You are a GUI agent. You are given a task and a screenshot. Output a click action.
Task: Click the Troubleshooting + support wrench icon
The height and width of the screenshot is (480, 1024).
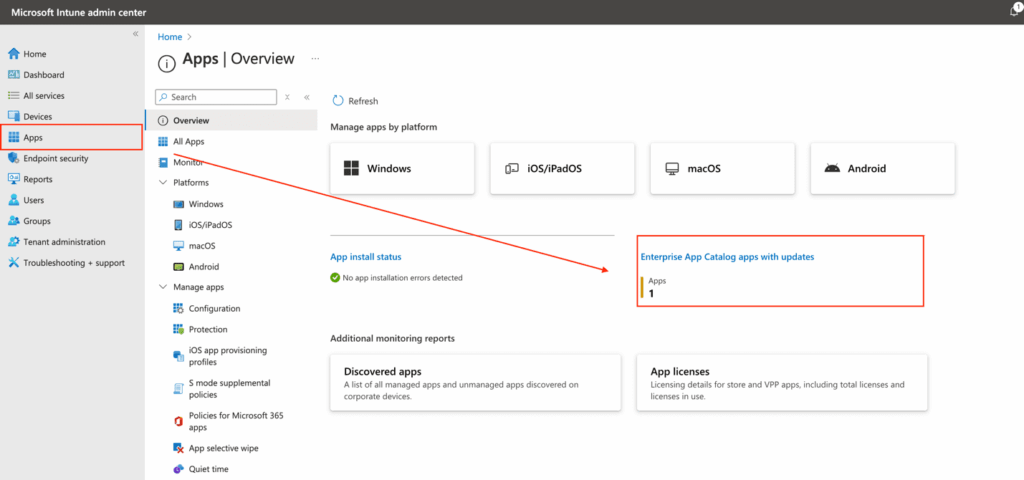tap(14, 263)
